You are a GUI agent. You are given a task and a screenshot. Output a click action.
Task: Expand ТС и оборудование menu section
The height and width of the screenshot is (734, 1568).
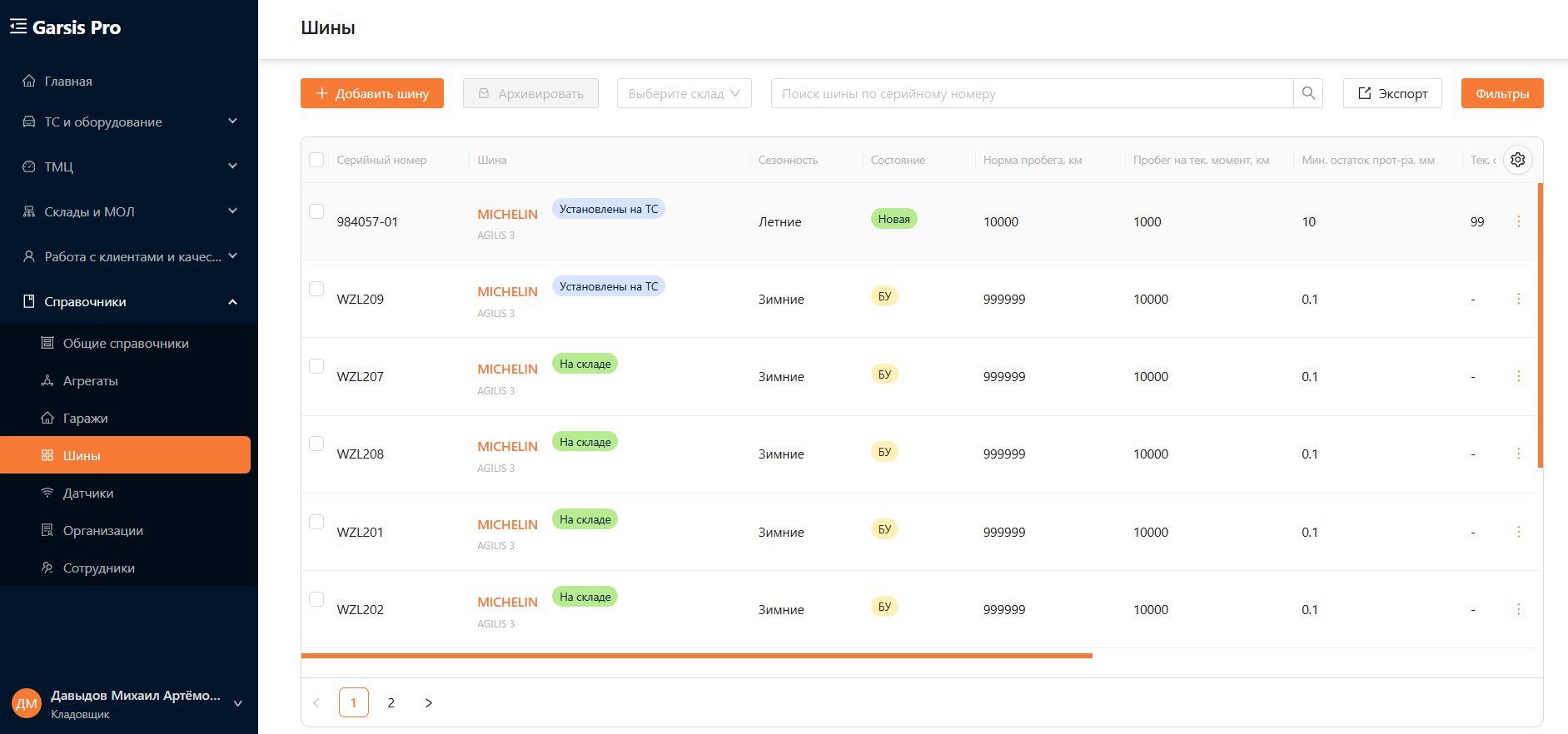point(129,122)
